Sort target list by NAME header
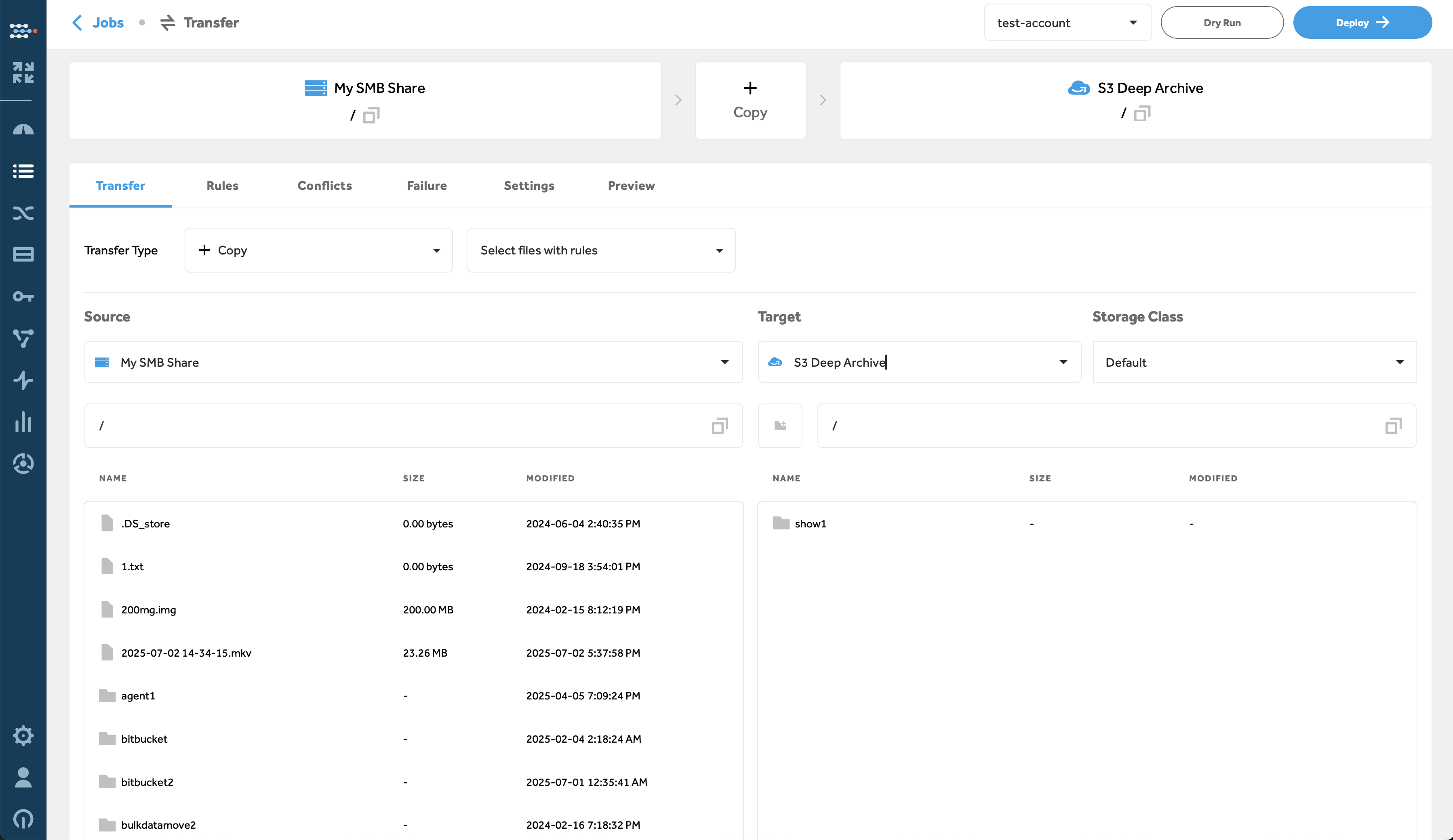The width and height of the screenshot is (1453, 840). point(786,478)
